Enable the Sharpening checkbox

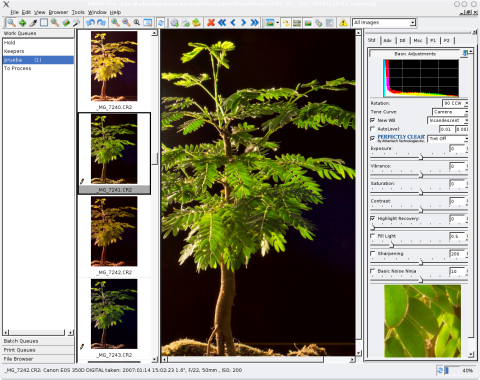pos(373,254)
